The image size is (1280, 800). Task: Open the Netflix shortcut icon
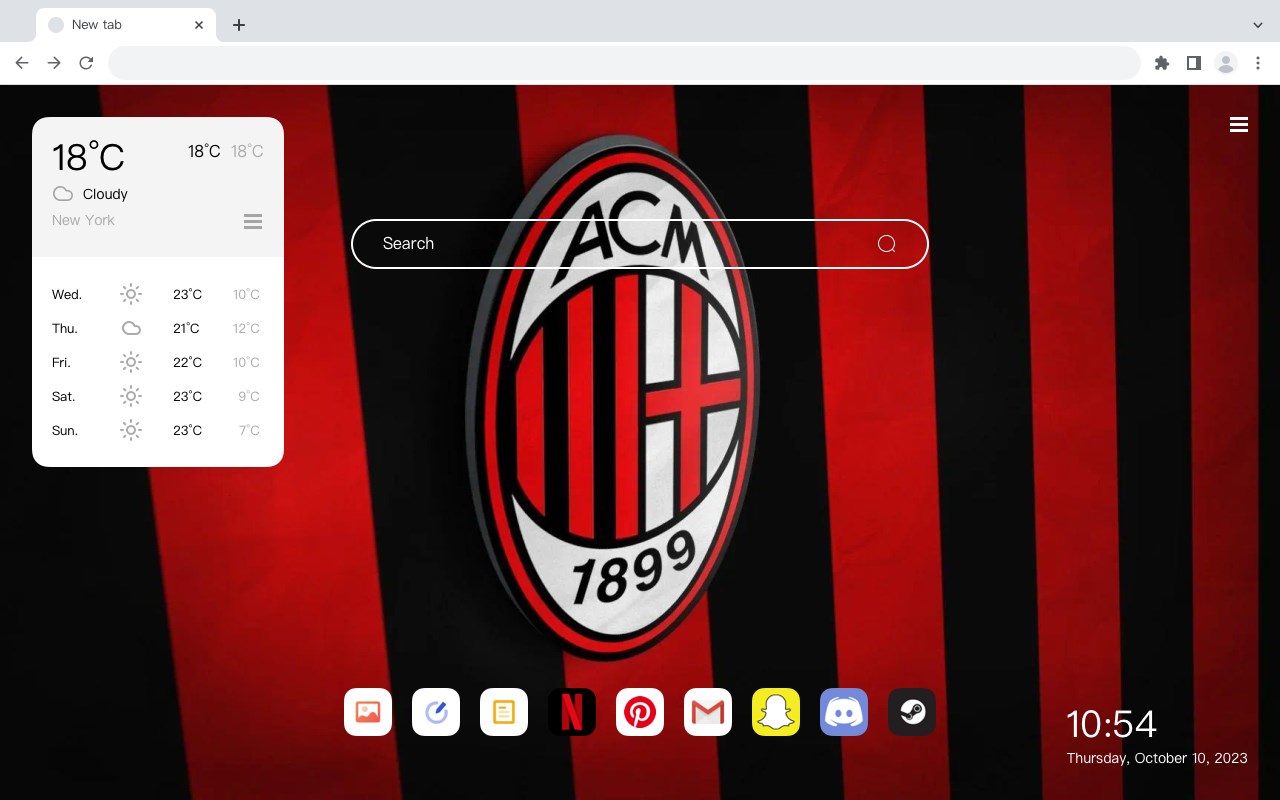coord(572,712)
